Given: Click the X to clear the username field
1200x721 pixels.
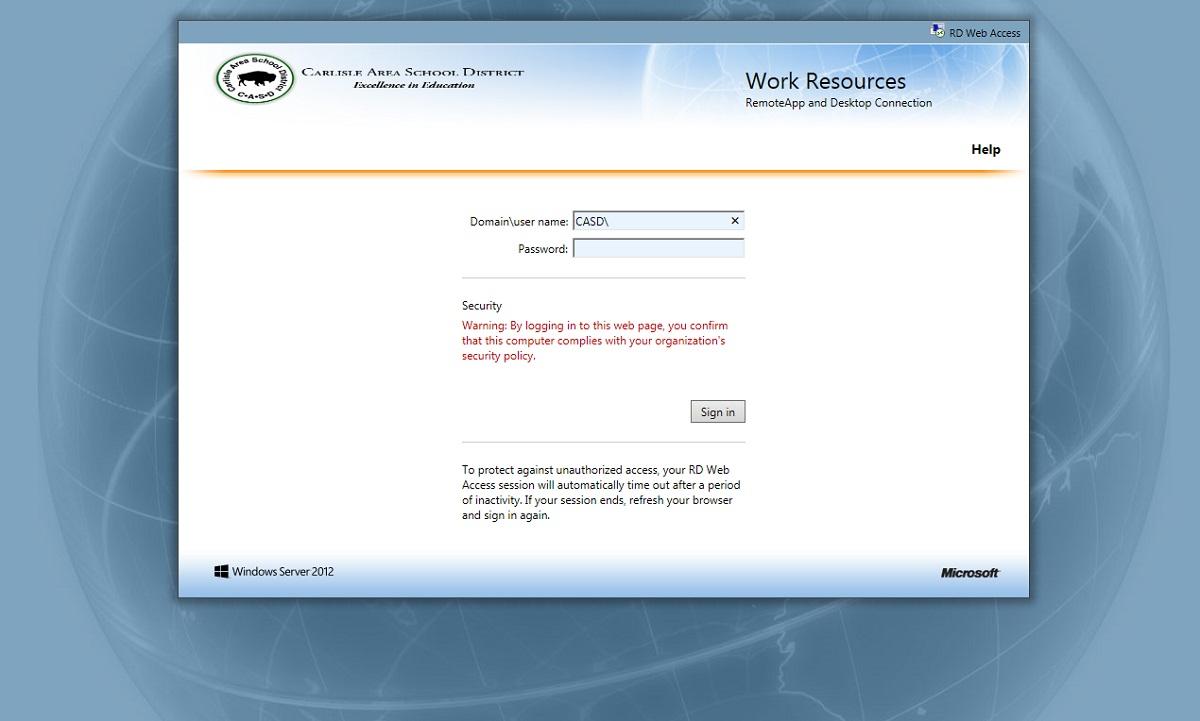Looking at the screenshot, I should point(734,220).
